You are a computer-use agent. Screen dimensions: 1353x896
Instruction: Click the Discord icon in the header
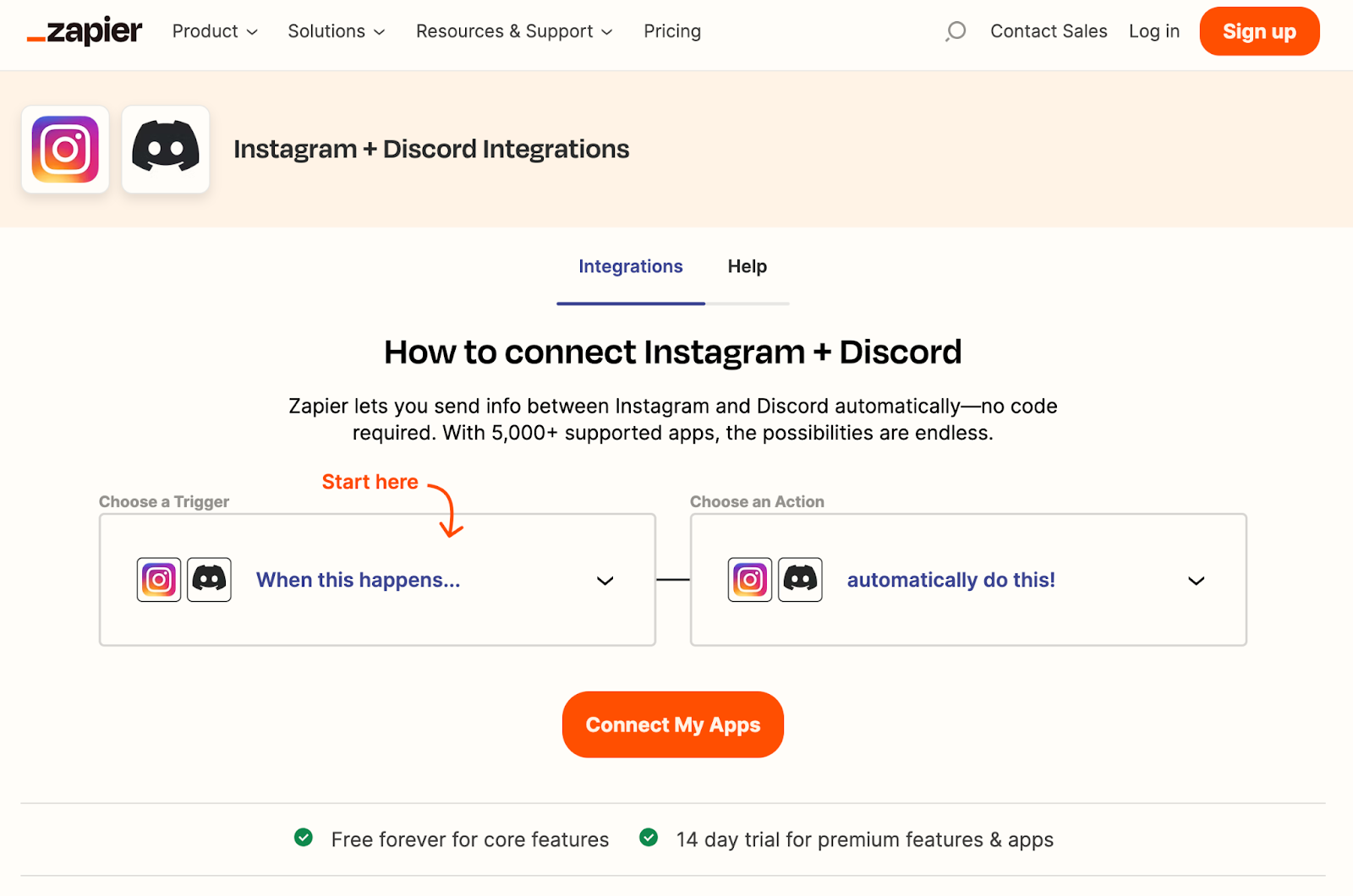pyautogui.click(x=165, y=149)
